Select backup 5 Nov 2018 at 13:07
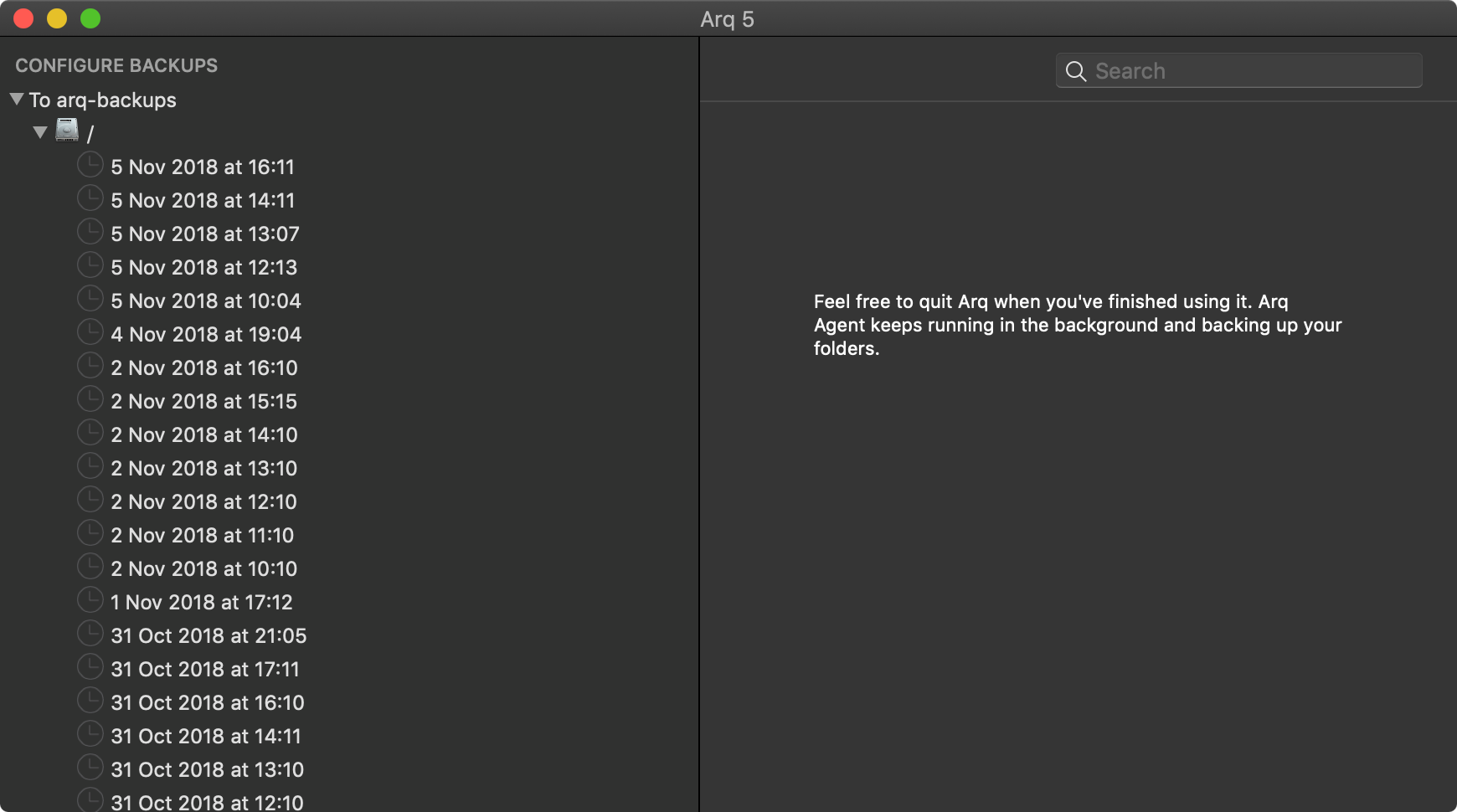 (205, 234)
